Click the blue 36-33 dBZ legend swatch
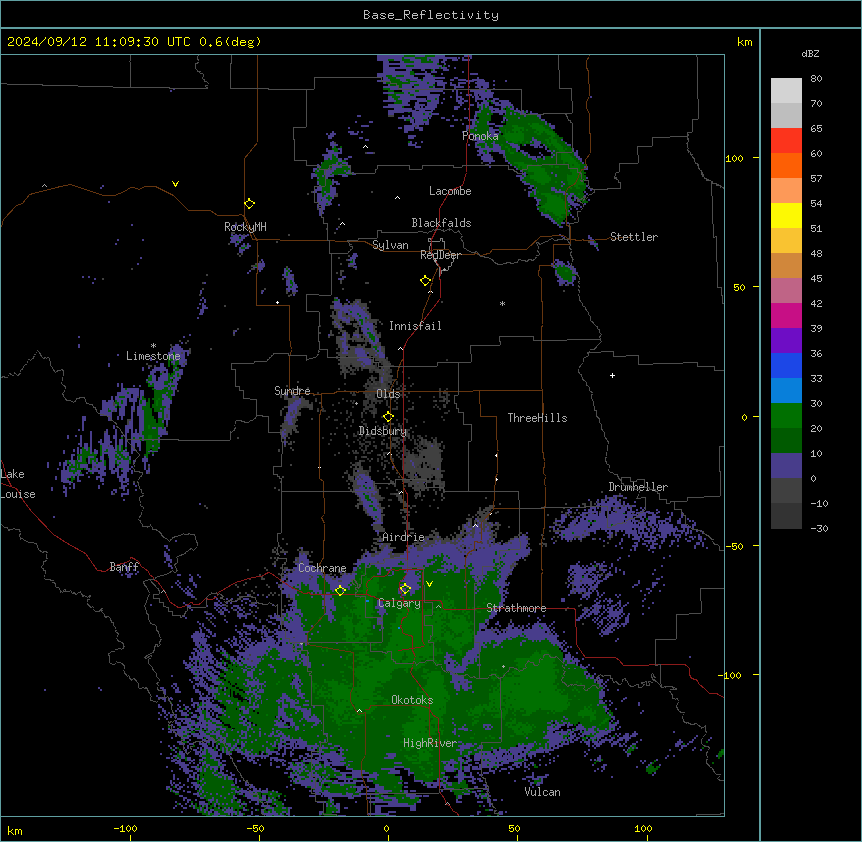This screenshot has width=862, height=842. [786, 365]
